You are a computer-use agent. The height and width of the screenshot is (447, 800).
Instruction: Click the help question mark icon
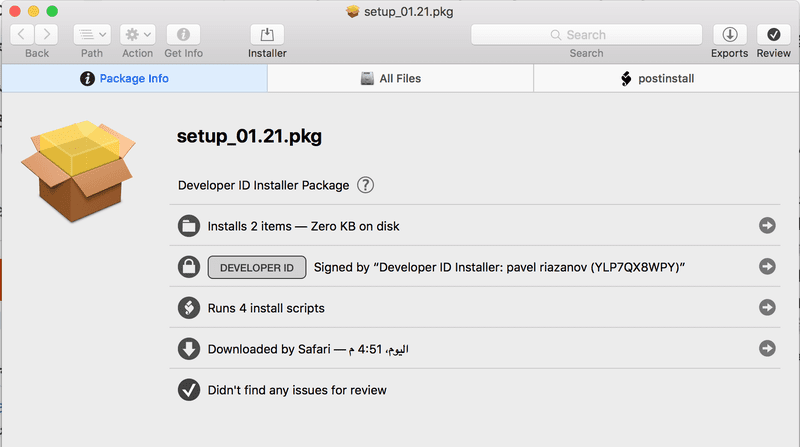(x=366, y=185)
